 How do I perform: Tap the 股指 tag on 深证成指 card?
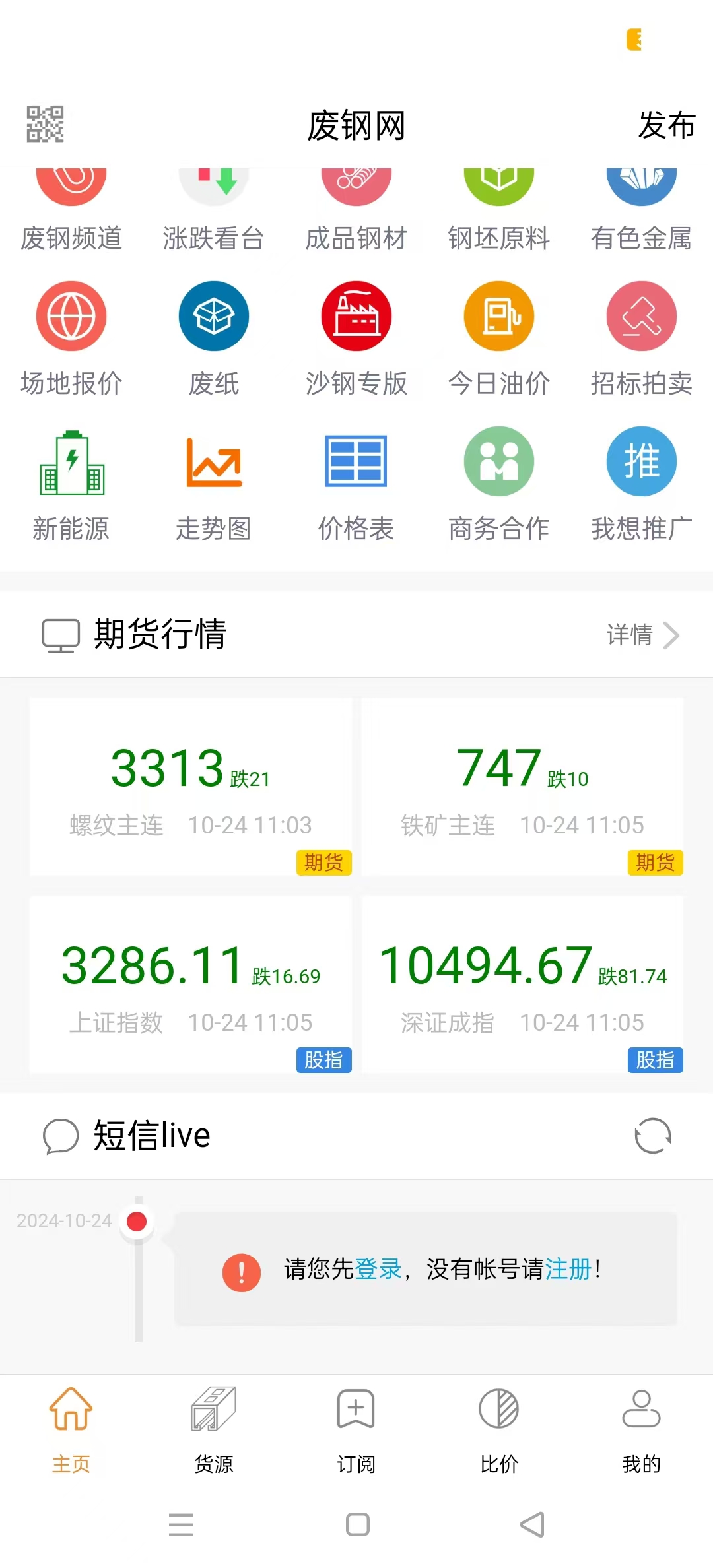pyautogui.click(x=655, y=1060)
